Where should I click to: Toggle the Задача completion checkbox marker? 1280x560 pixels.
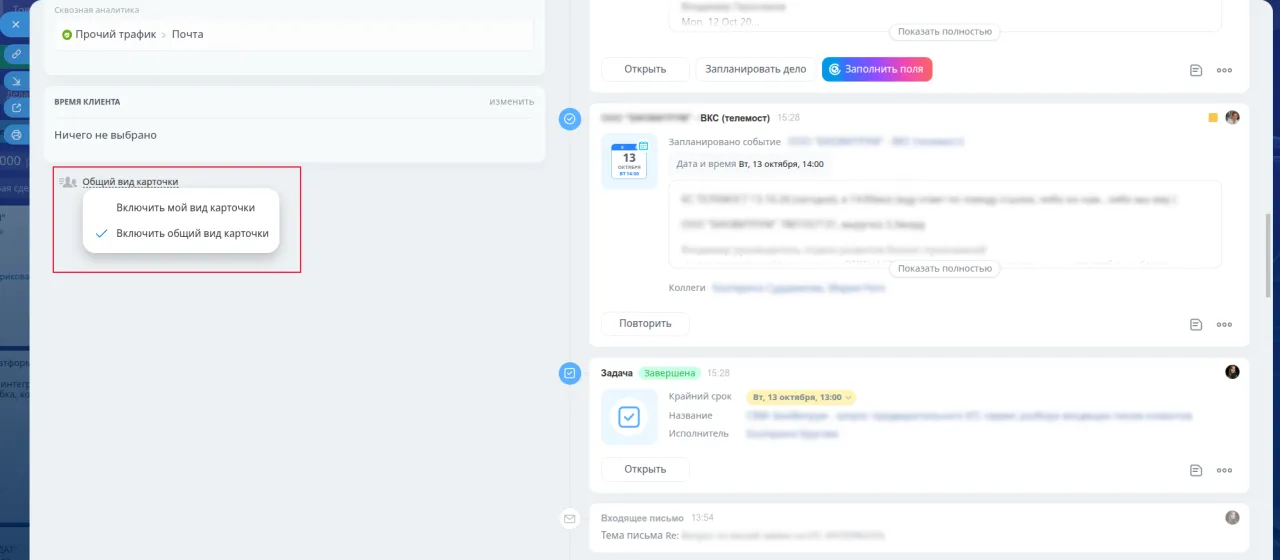click(570, 373)
